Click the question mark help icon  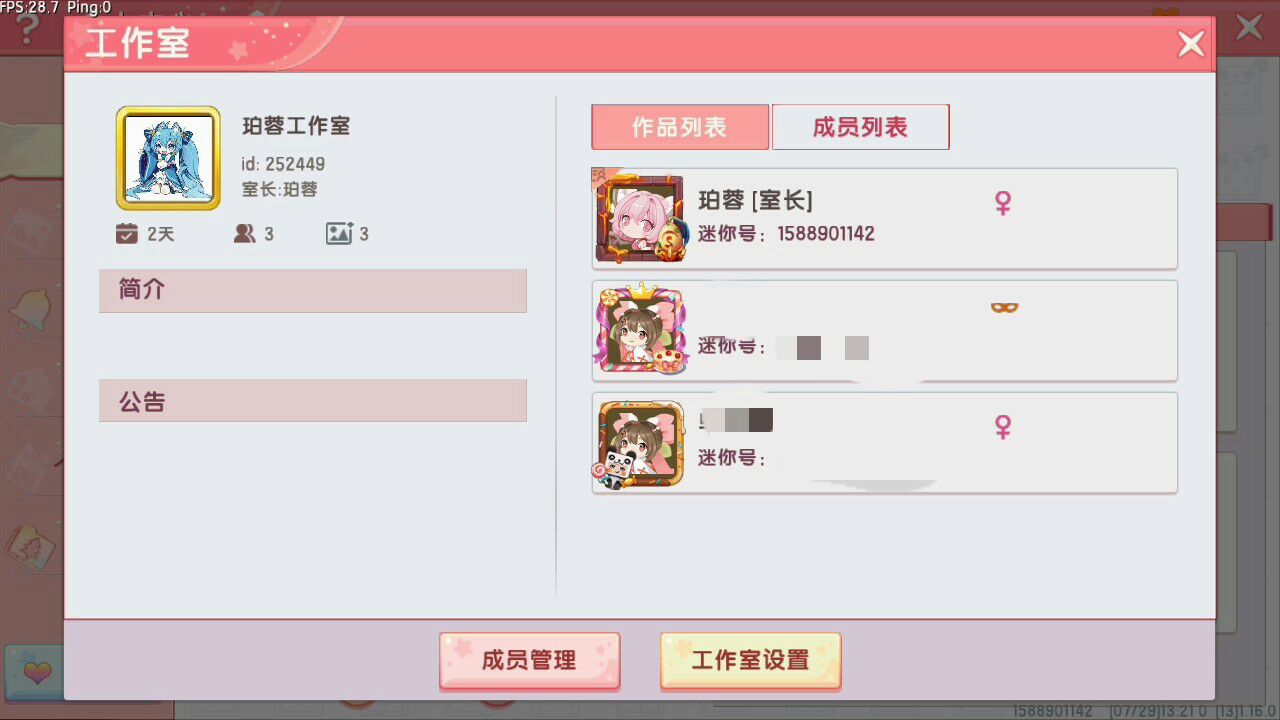click(28, 28)
